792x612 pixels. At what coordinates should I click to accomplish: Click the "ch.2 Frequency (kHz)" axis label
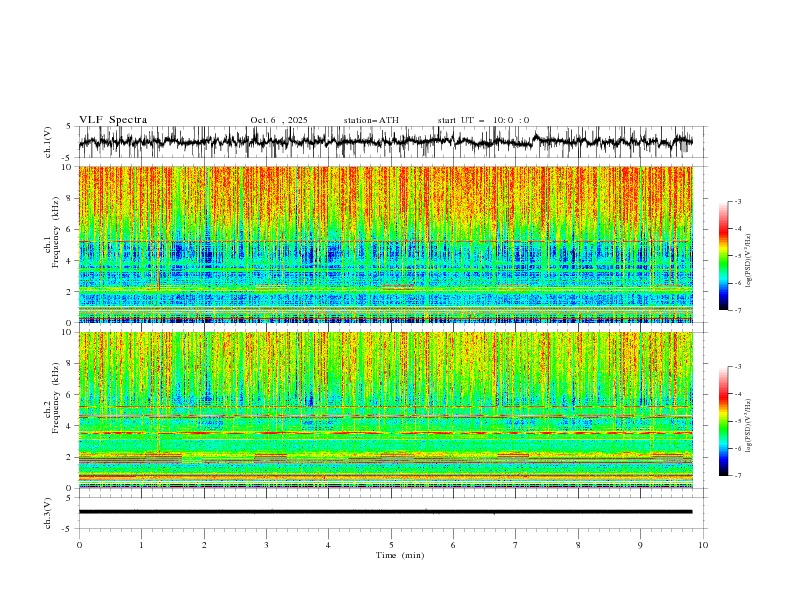(x=52, y=398)
